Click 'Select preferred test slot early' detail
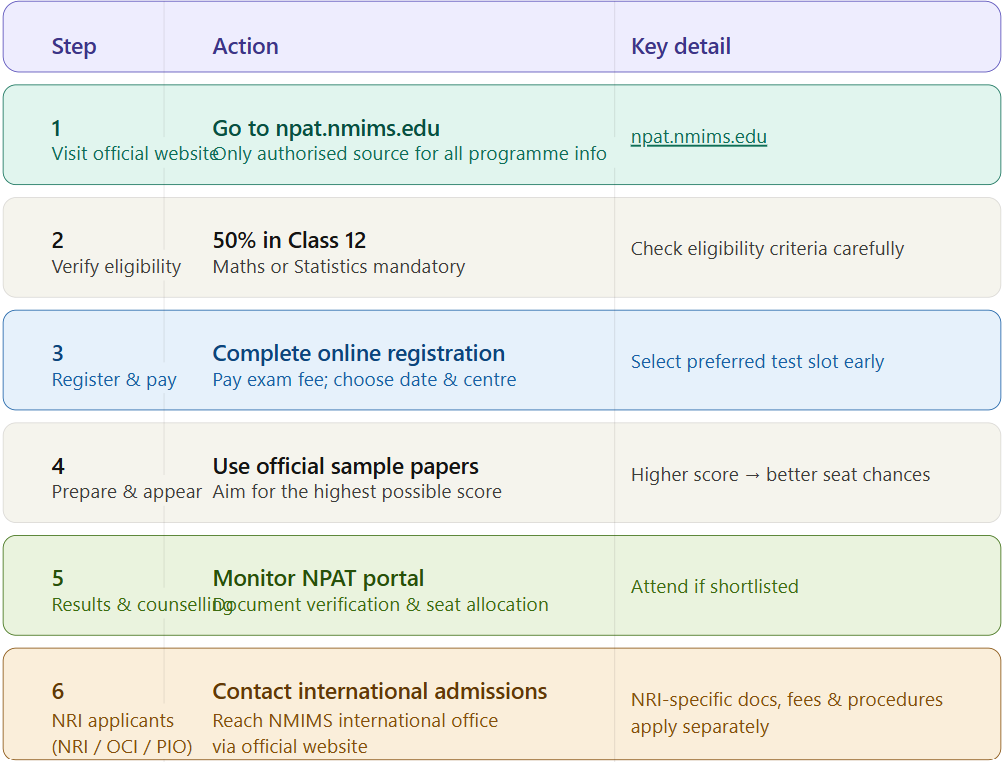The height and width of the screenshot is (762, 1005). coord(758,361)
